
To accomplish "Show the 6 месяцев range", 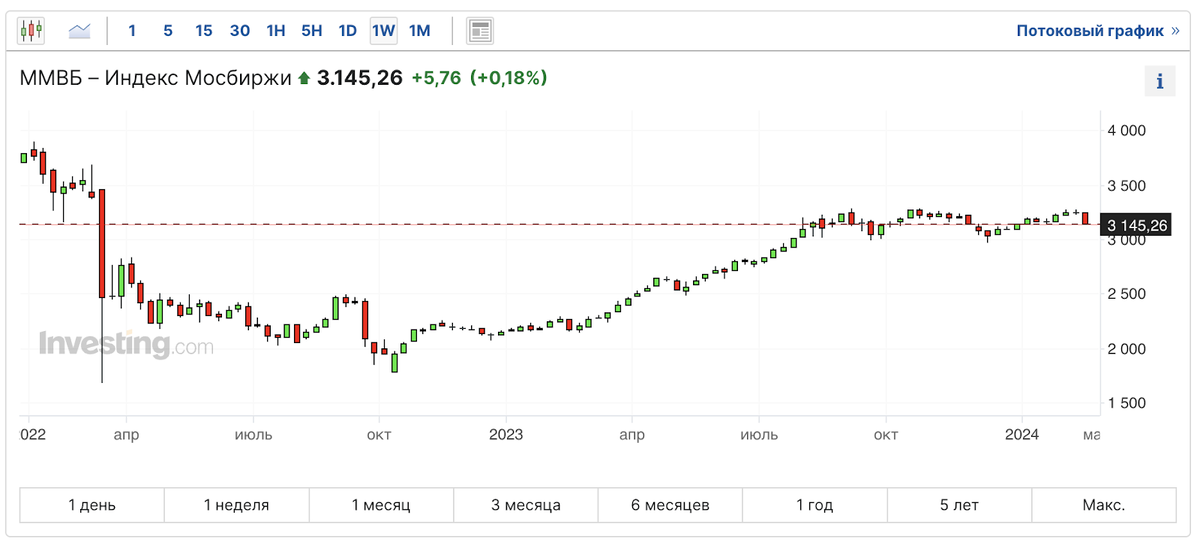I will [670, 505].
